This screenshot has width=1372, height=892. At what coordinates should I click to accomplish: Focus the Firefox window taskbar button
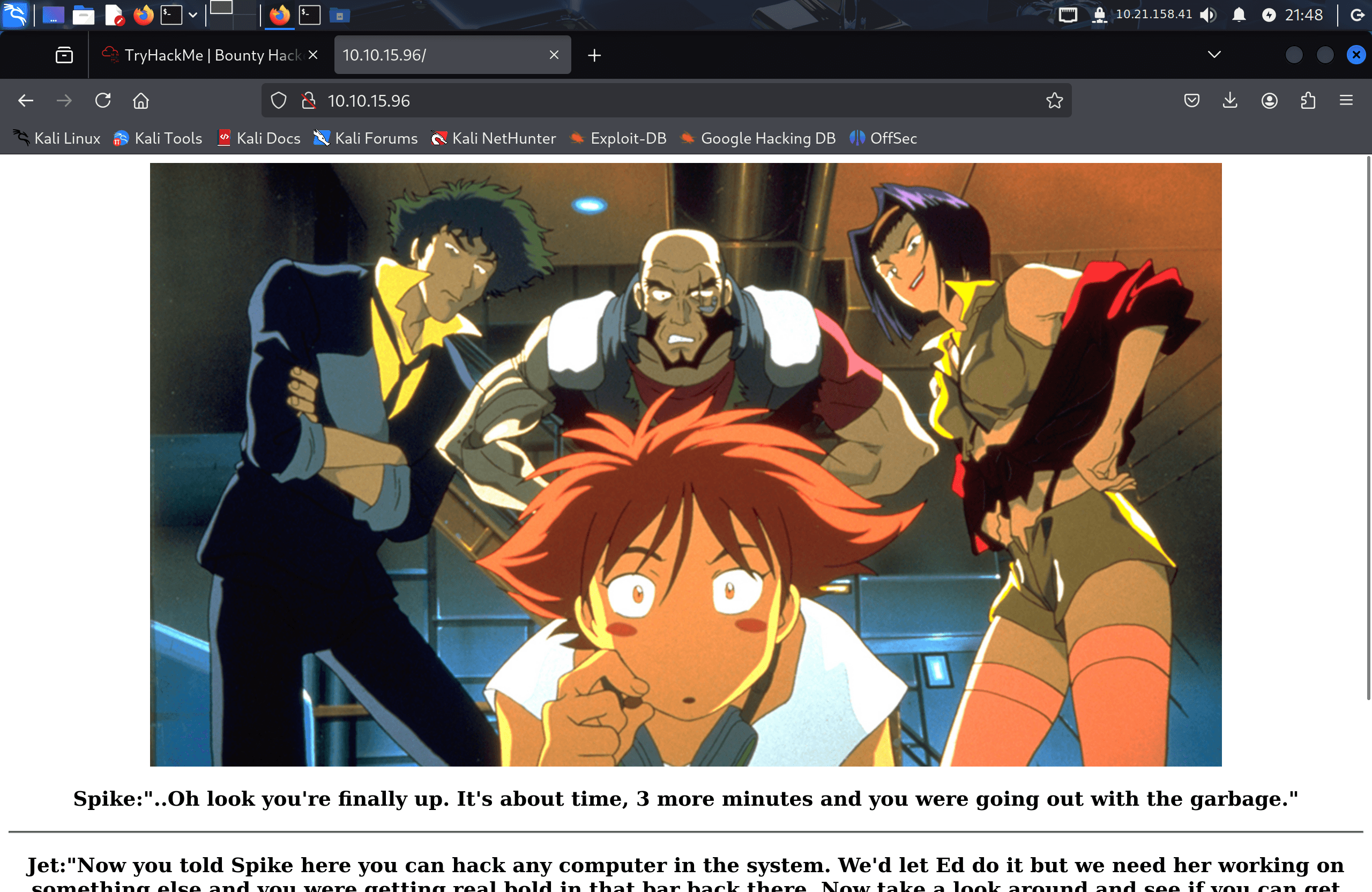coord(280,15)
